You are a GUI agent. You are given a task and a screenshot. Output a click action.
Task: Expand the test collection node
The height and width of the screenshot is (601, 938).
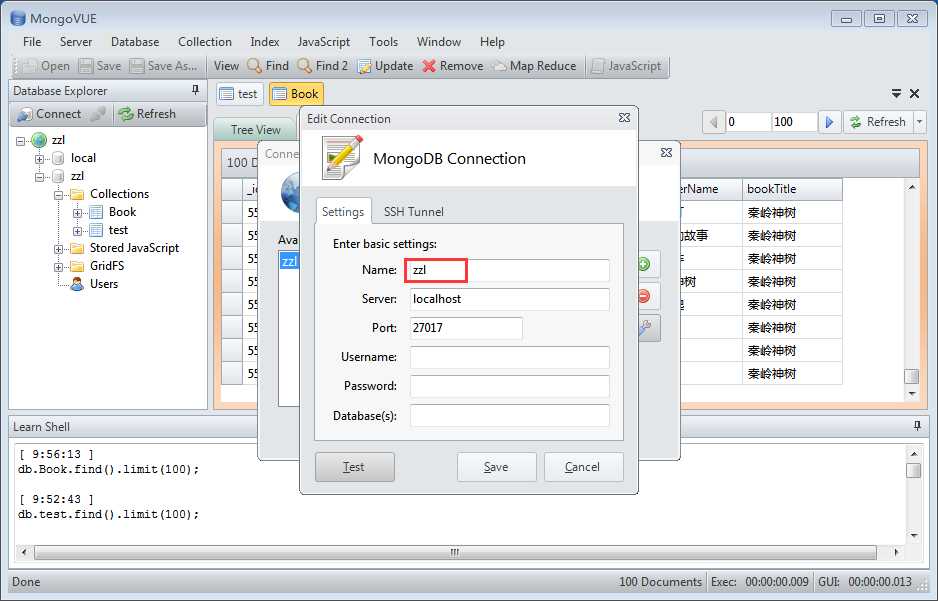tap(77, 231)
